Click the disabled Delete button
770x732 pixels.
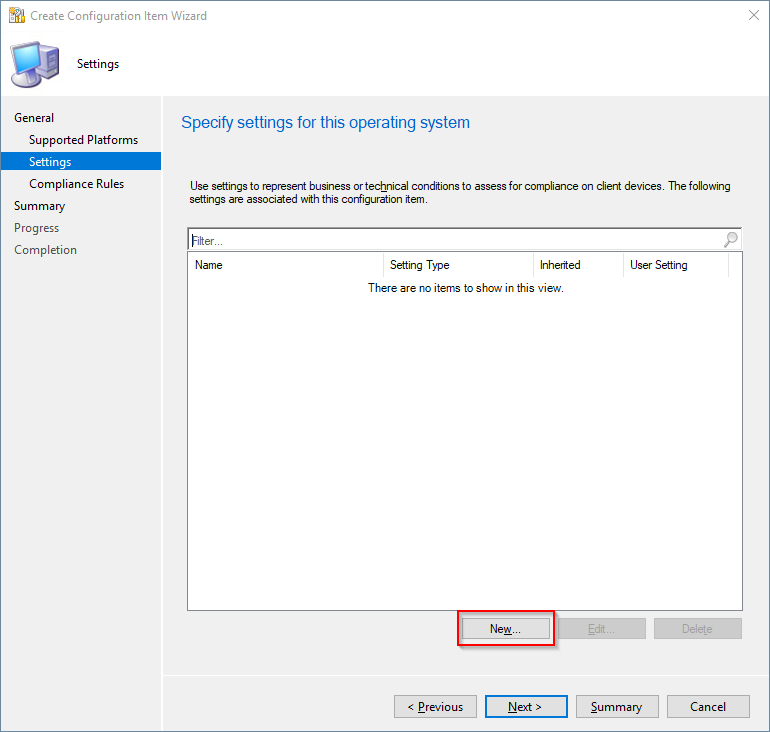pos(697,628)
